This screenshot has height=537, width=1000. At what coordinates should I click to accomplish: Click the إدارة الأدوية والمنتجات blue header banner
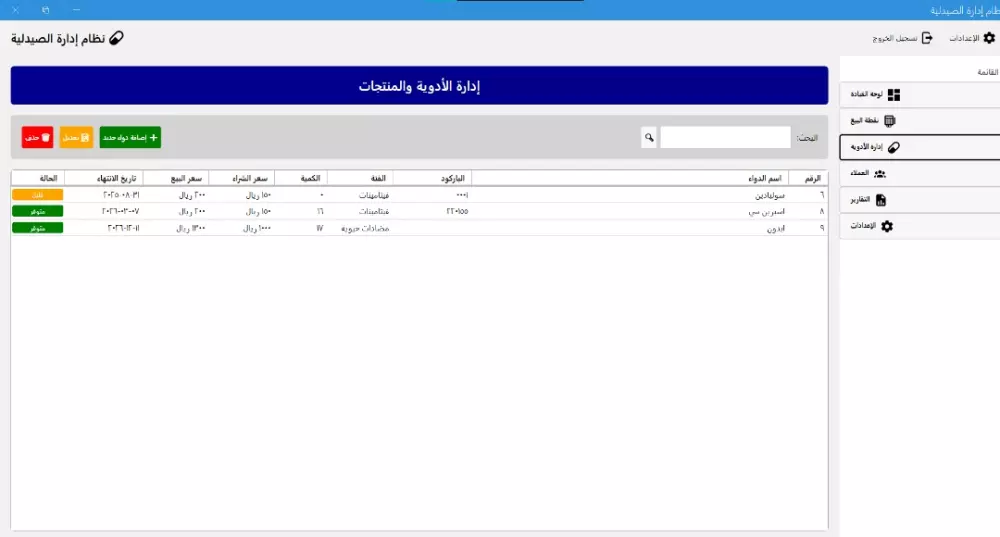tap(419, 85)
